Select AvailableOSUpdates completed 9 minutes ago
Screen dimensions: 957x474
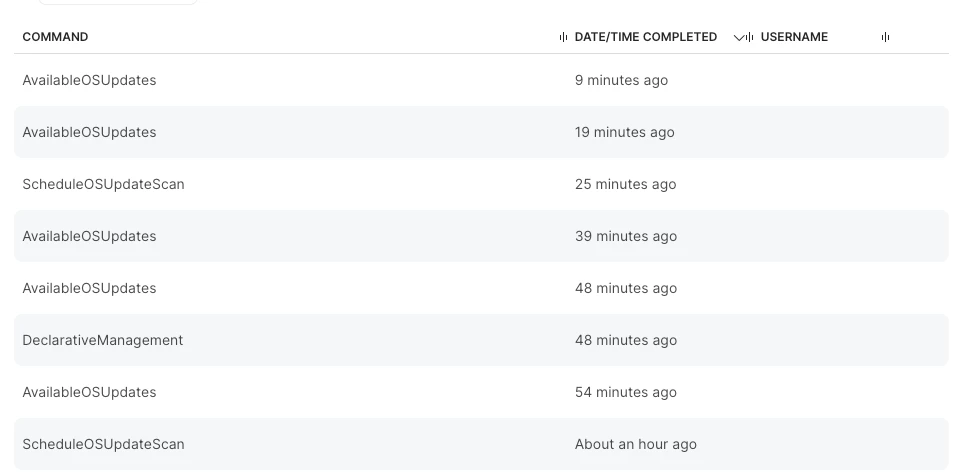coord(481,81)
